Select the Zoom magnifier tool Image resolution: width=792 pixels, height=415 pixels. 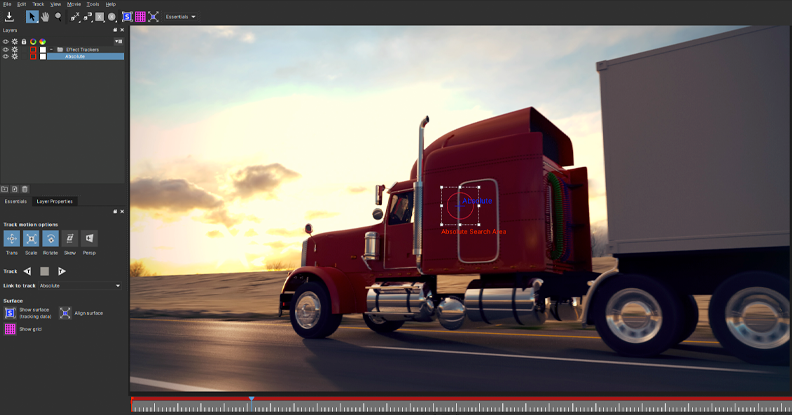coord(58,17)
